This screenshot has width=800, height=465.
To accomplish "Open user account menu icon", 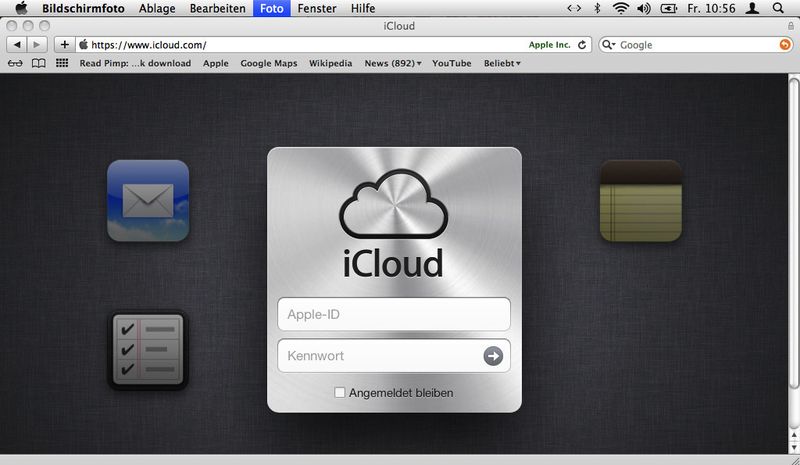I will [753, 8].
